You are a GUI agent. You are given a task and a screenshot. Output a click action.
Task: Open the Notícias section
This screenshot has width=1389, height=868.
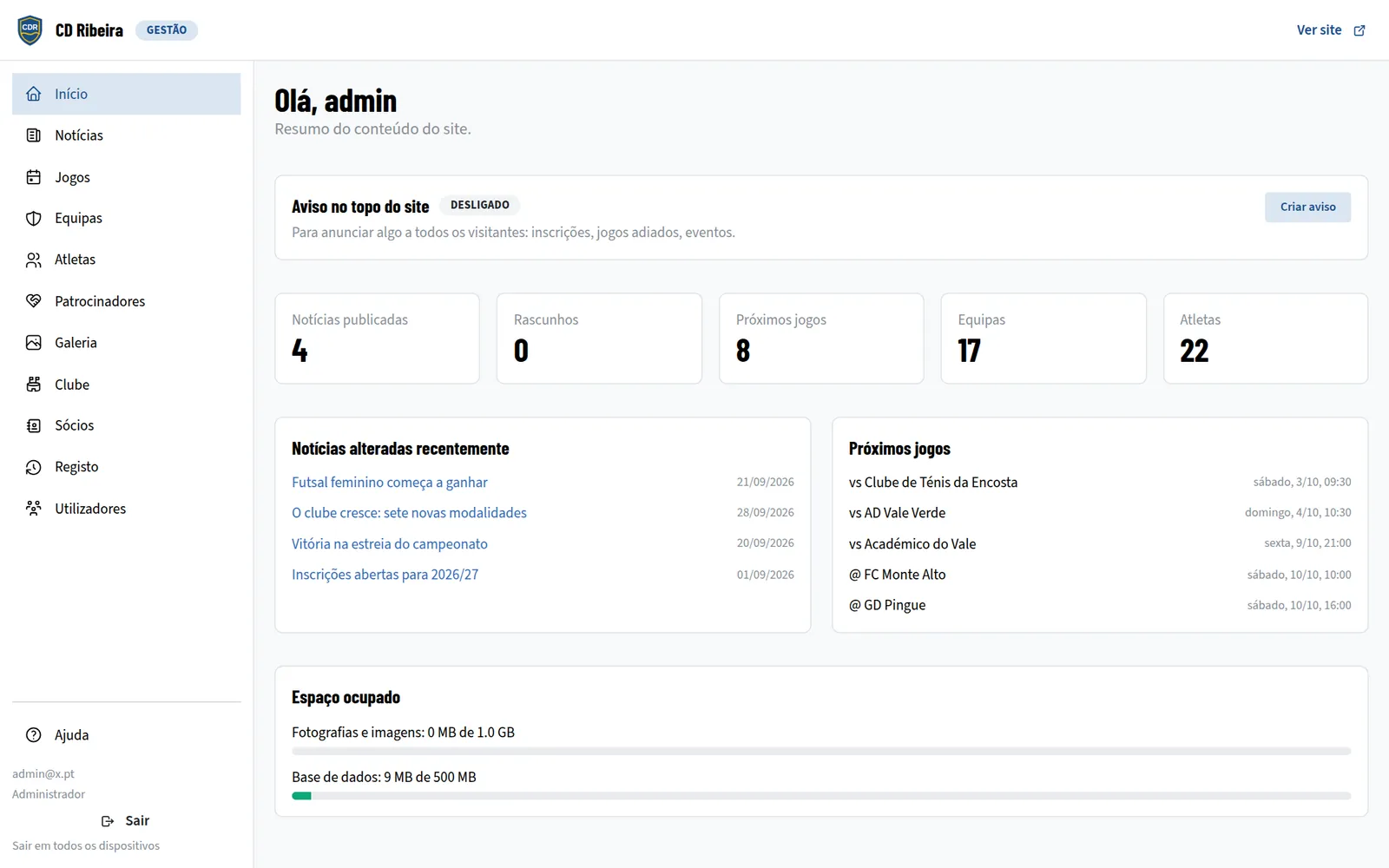[126, 135]
